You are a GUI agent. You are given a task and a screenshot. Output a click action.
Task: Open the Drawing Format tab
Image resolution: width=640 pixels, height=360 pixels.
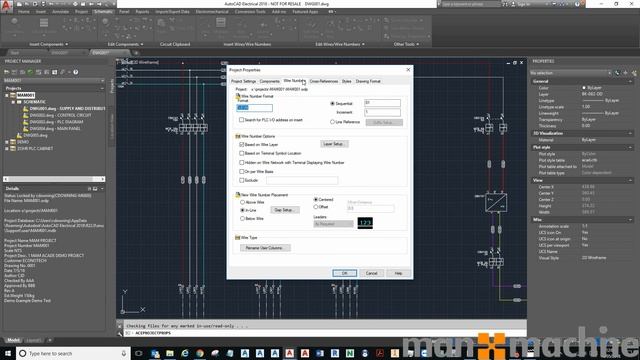point(368,81)
